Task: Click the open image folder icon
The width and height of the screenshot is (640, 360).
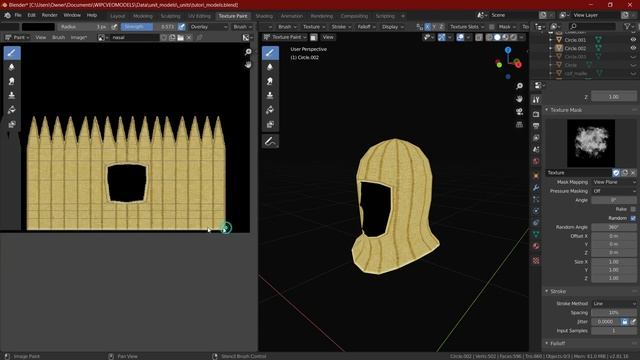Action: click(180, 38)
